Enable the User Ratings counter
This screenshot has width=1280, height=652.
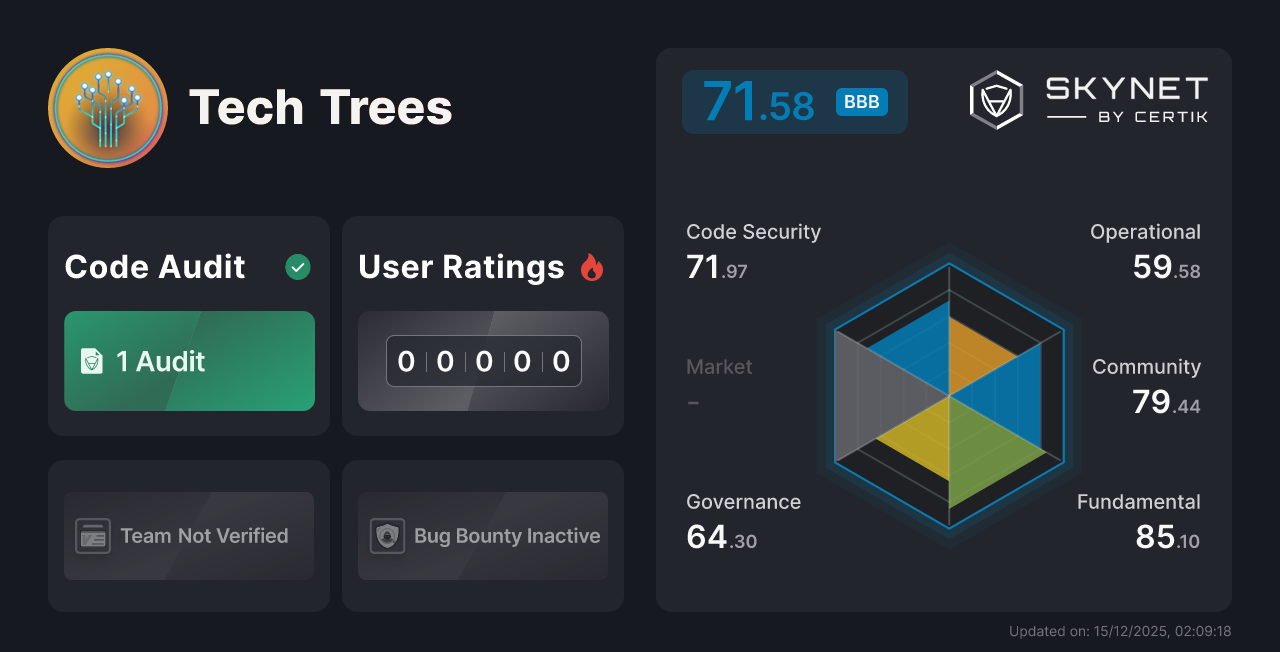[x=483, y=361]
